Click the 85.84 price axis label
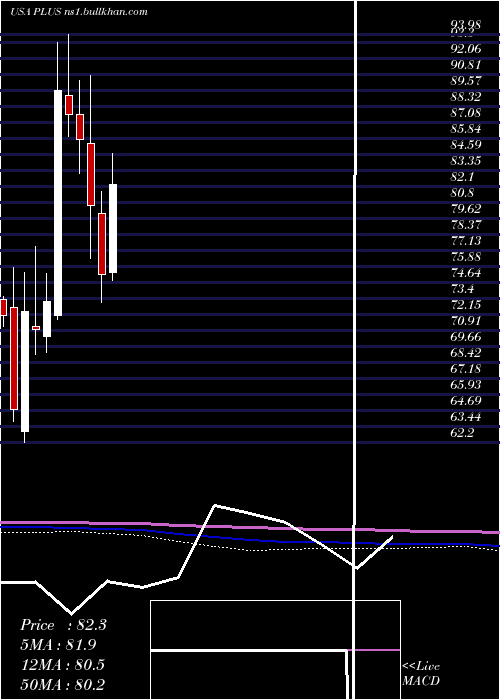The height and width of the screenshot is (700, 500). (x=466, y=129)
